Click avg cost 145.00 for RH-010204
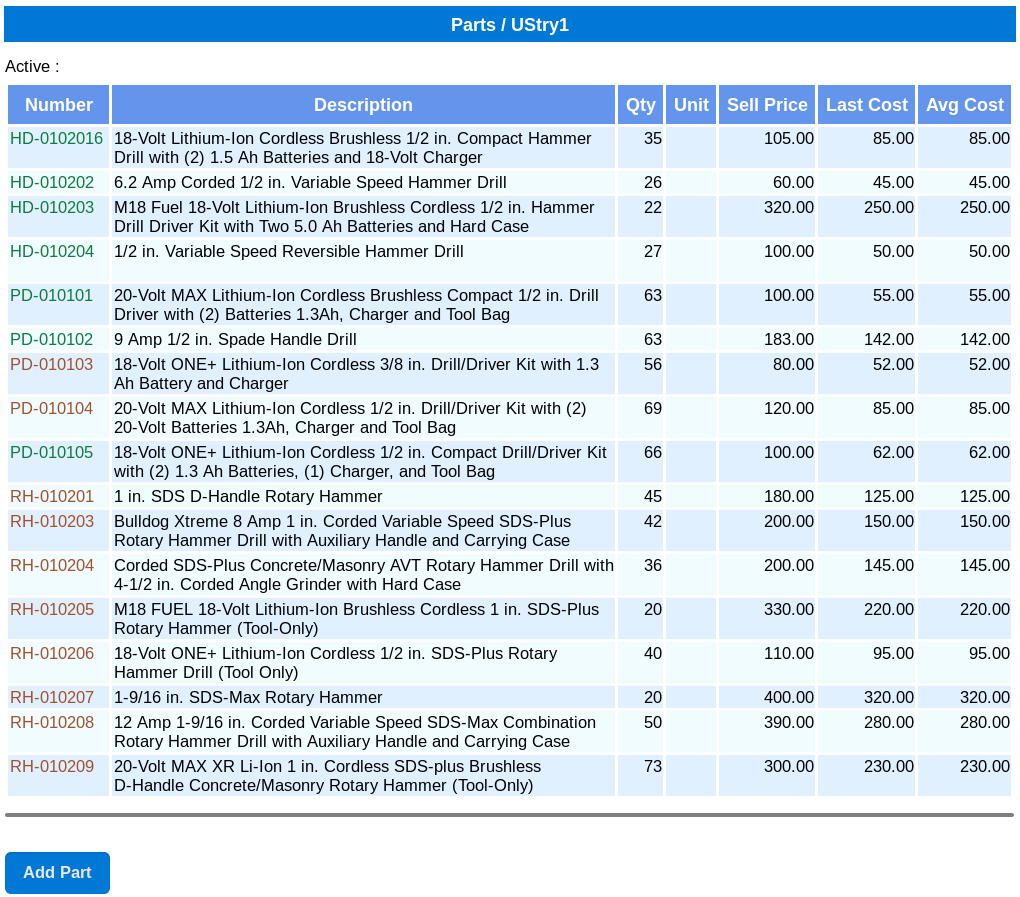Screen dimensions: 1020x897 click(x=985, y=565)
